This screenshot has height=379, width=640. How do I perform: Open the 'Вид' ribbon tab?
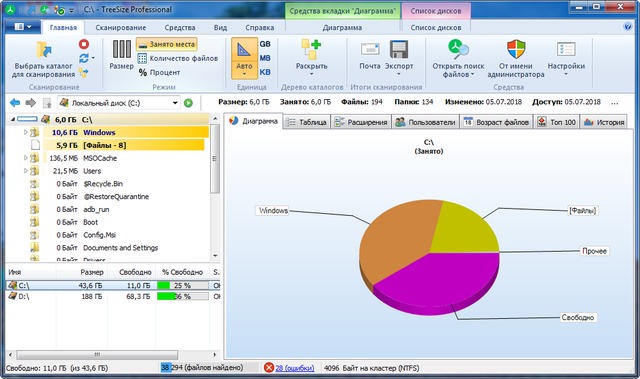click(x=220, y=28)
